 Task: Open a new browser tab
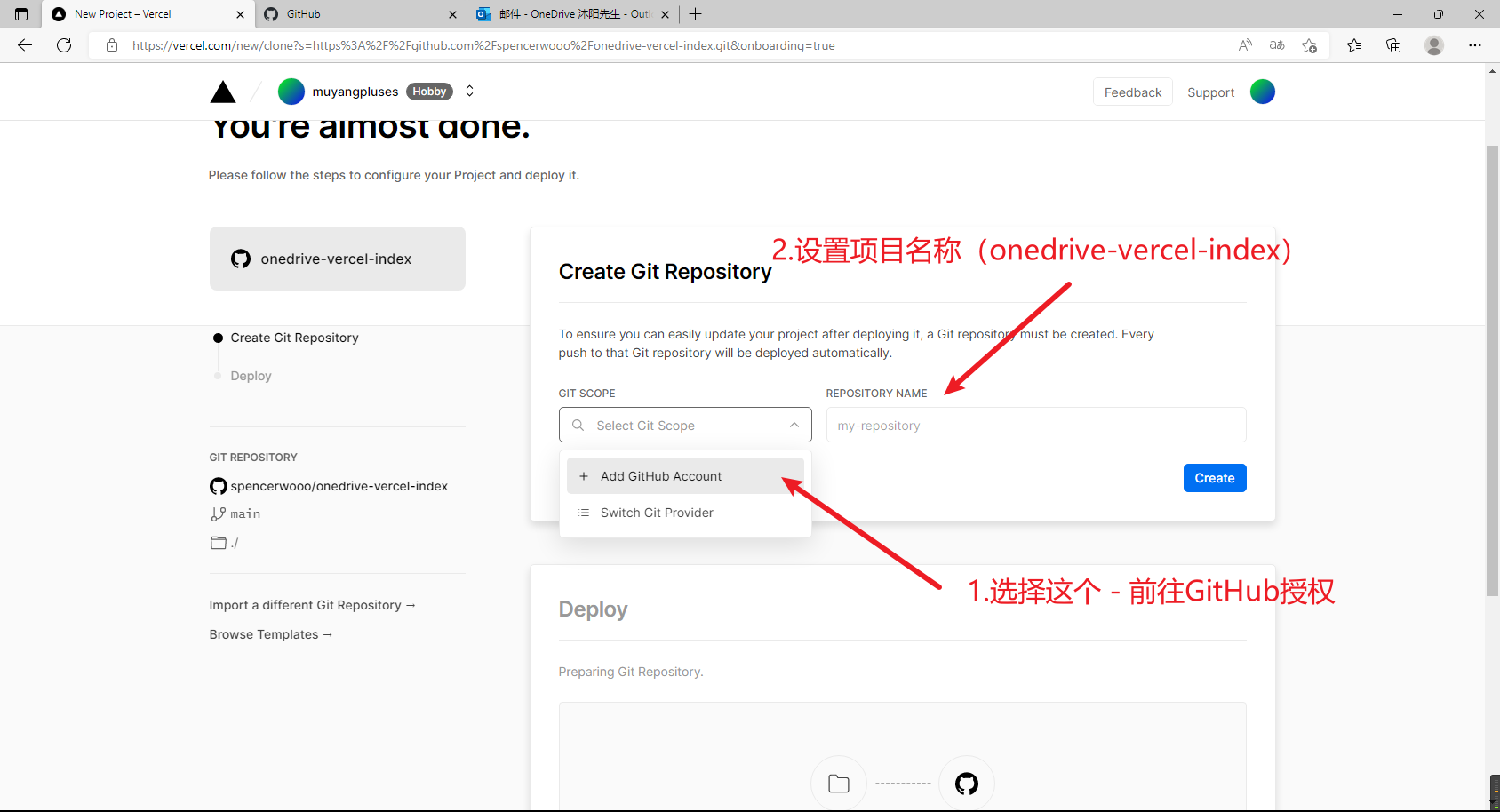696,14
